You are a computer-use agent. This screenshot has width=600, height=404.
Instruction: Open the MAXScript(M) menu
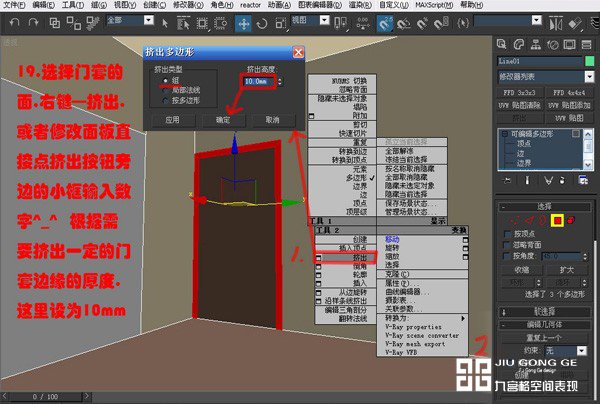pyautogui.click(x=434, y=5)
